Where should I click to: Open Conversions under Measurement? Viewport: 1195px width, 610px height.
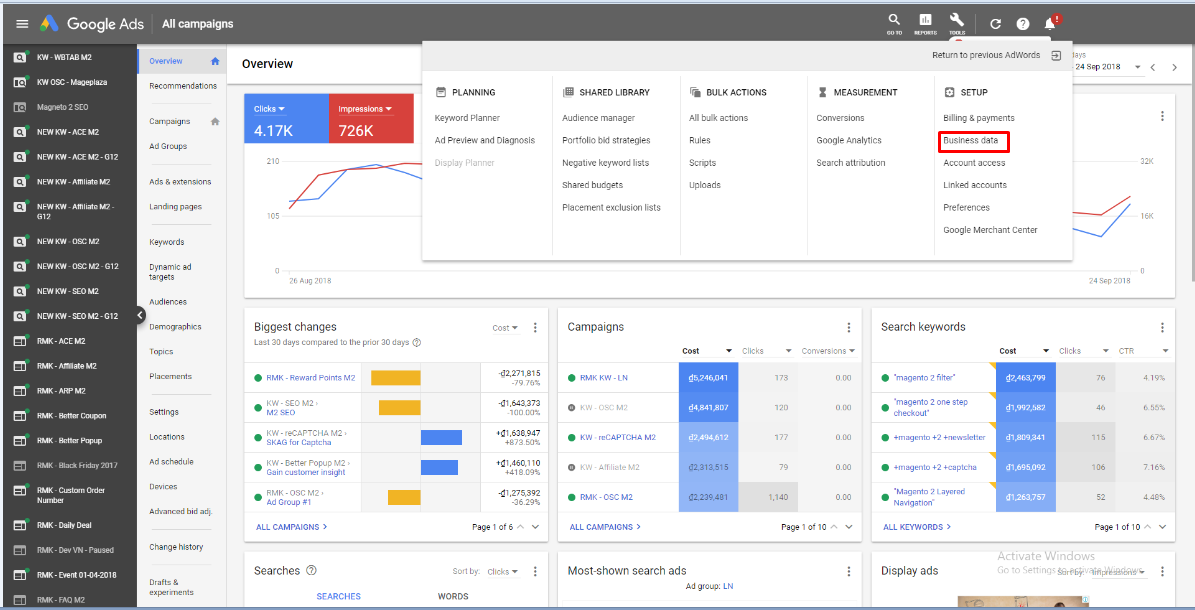click(x=841, y=118)
